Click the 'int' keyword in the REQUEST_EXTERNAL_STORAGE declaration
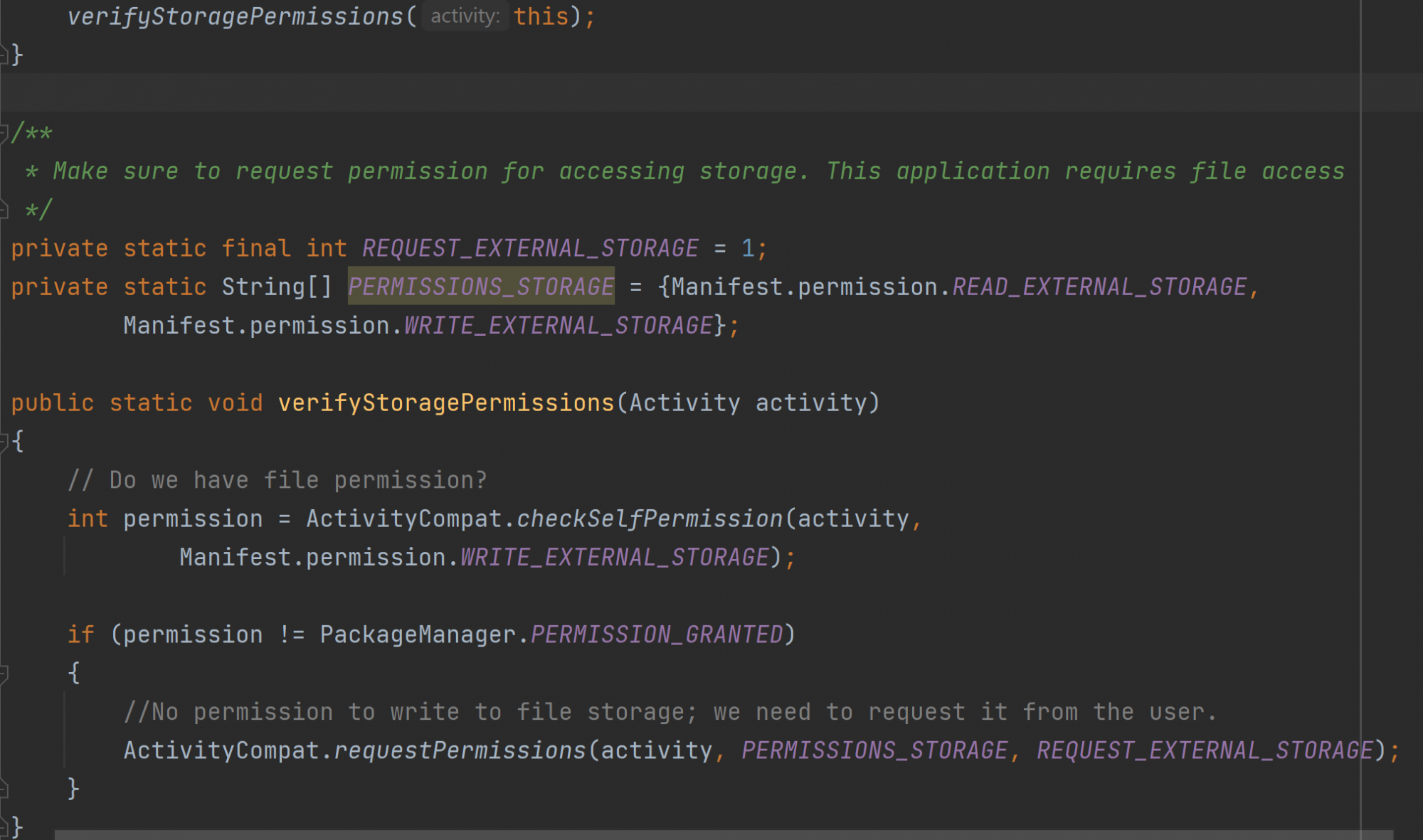The height and width of the screenshot is (840, 1423). click(327, 248)
